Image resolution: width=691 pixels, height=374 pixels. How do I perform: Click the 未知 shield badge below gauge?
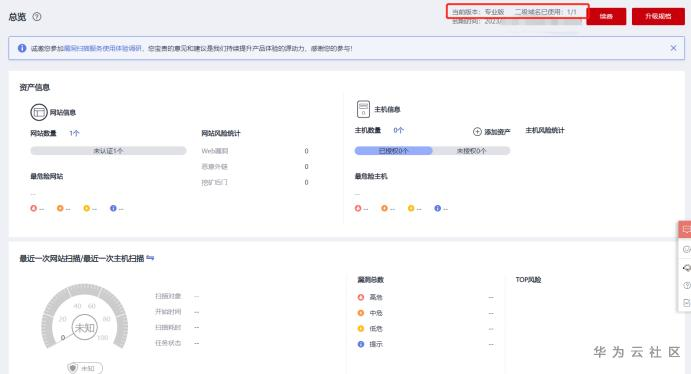(x=85, y=368)
